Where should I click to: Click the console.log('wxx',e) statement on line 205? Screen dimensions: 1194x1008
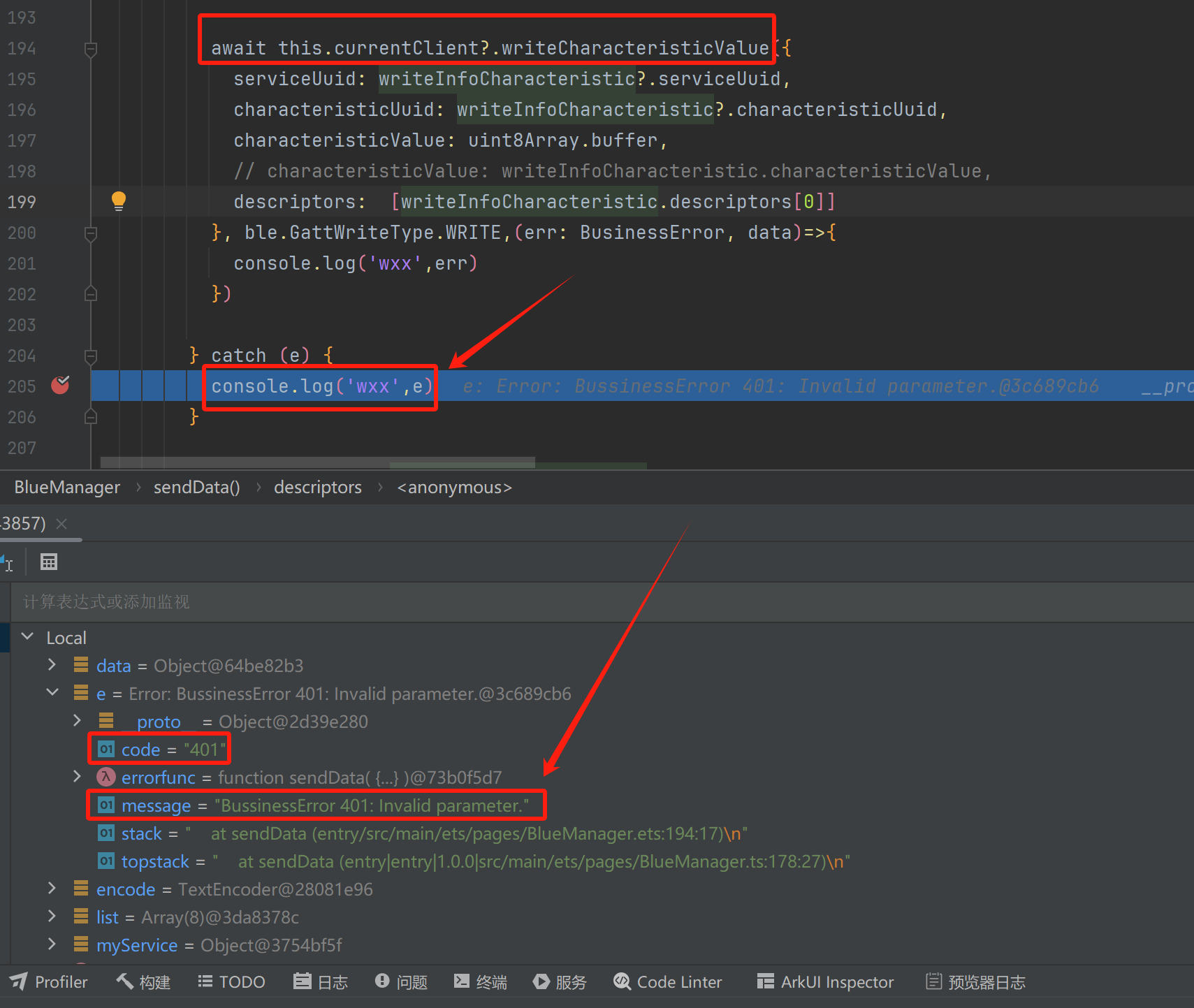tap(322, 386)
